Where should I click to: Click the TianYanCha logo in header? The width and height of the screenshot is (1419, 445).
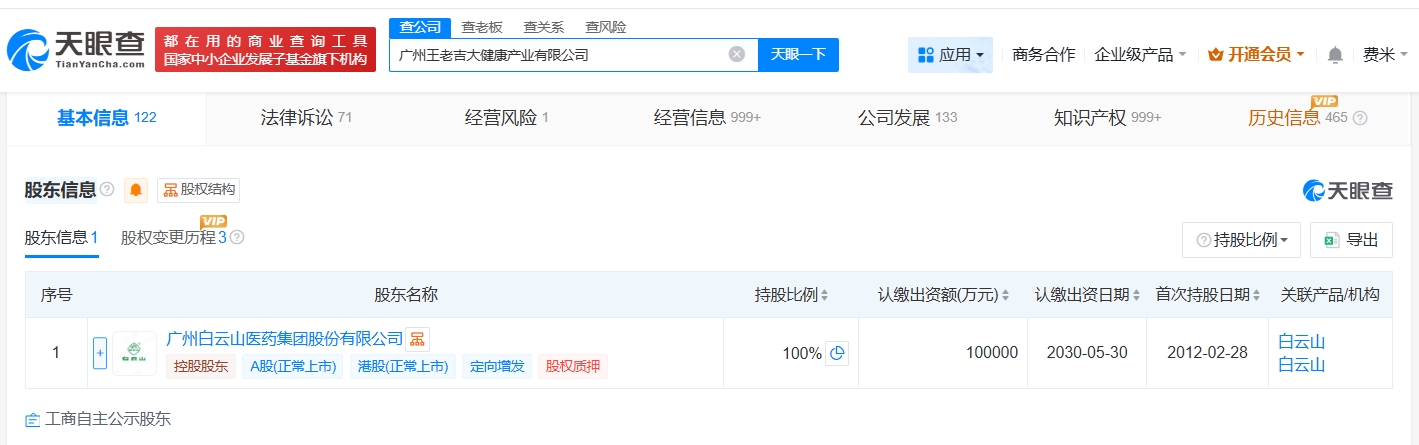75,50
